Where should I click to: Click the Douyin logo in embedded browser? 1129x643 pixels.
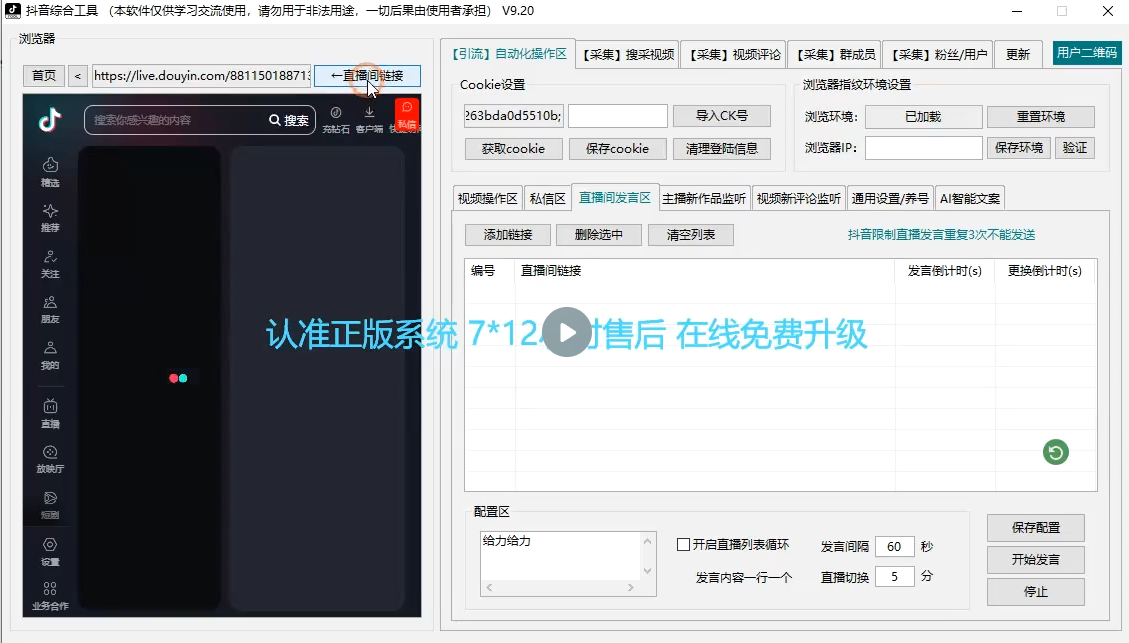[50, 120]
